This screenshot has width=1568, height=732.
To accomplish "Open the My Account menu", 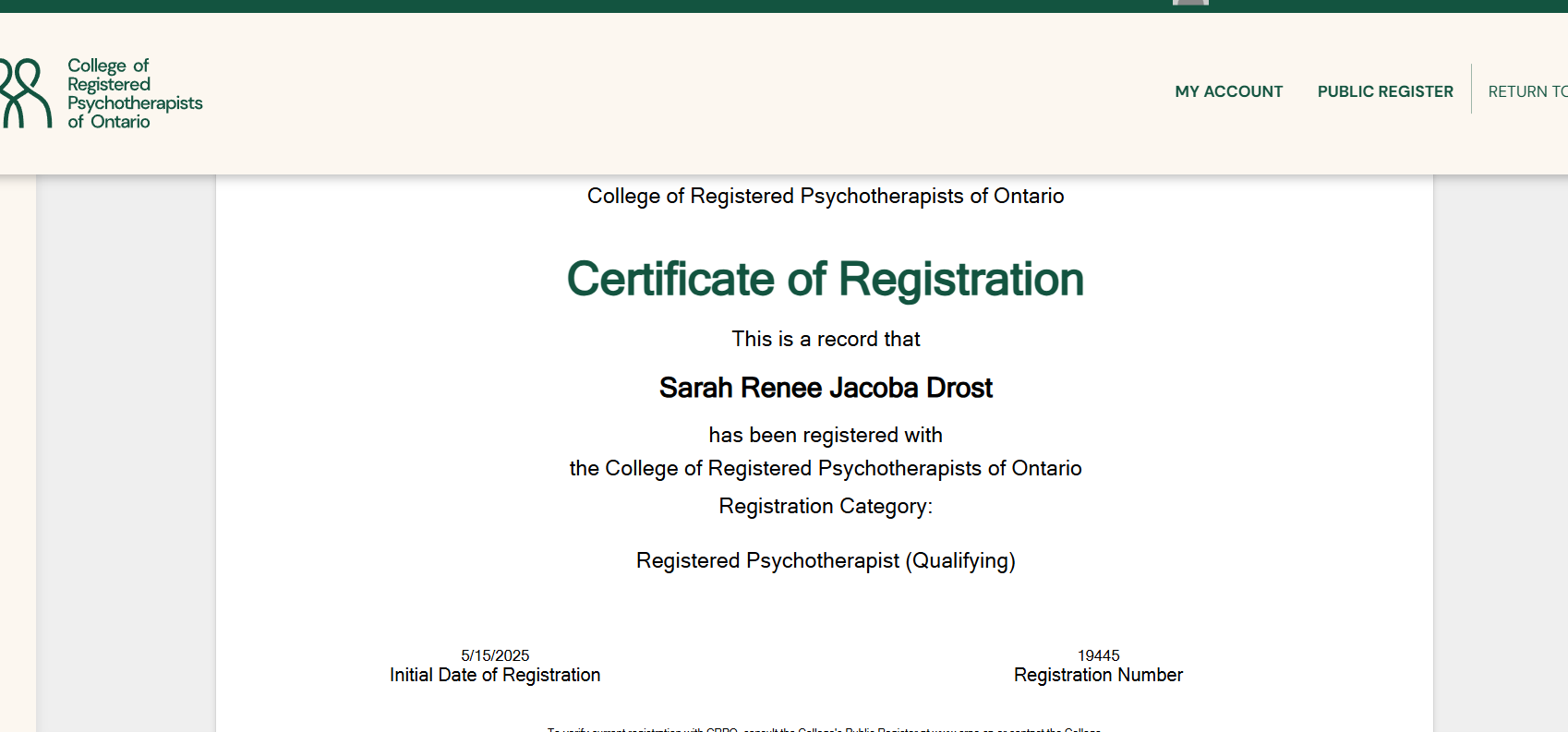I will click(1228, 91).
